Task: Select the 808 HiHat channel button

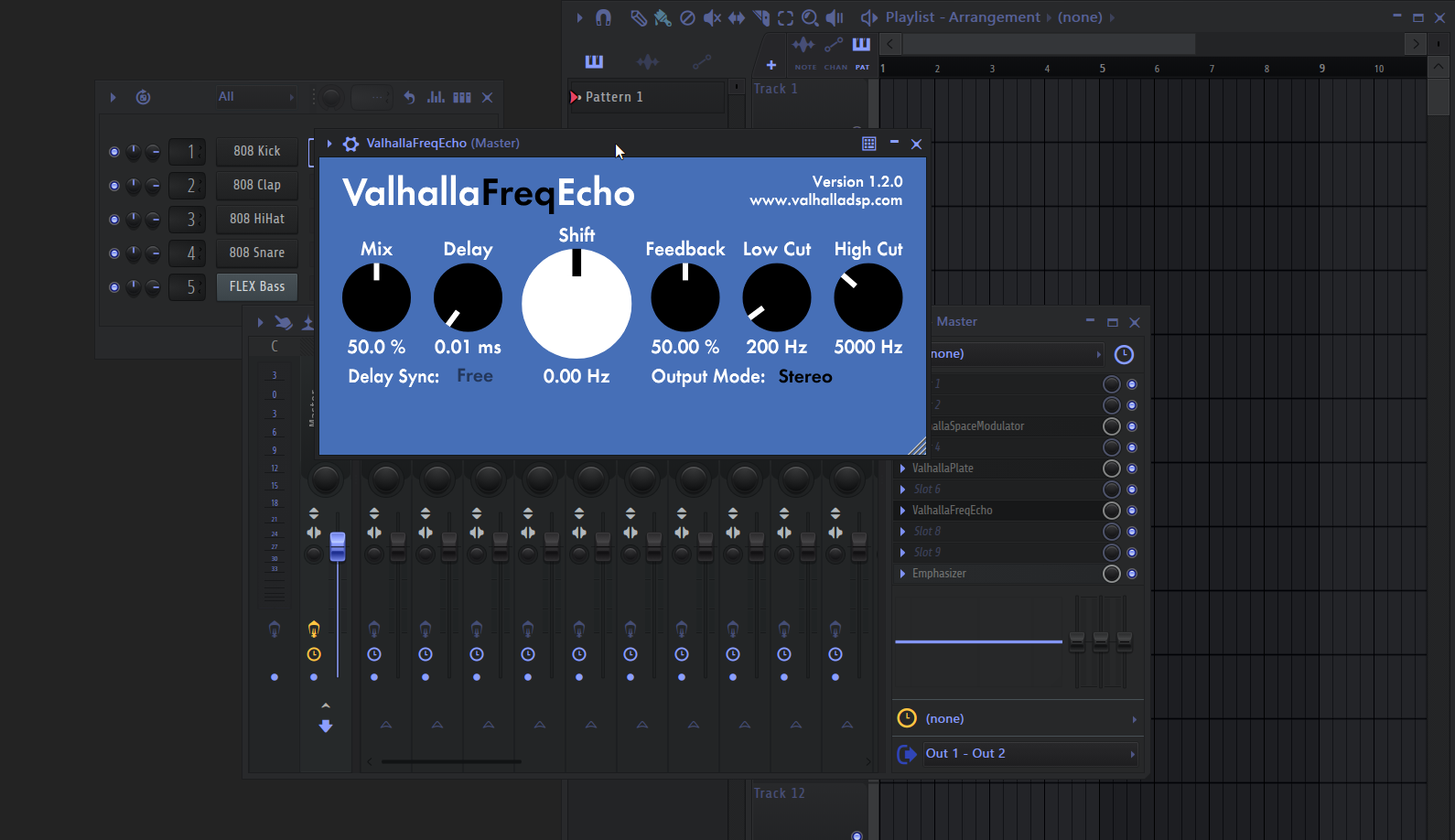Action: coord(257,220)
